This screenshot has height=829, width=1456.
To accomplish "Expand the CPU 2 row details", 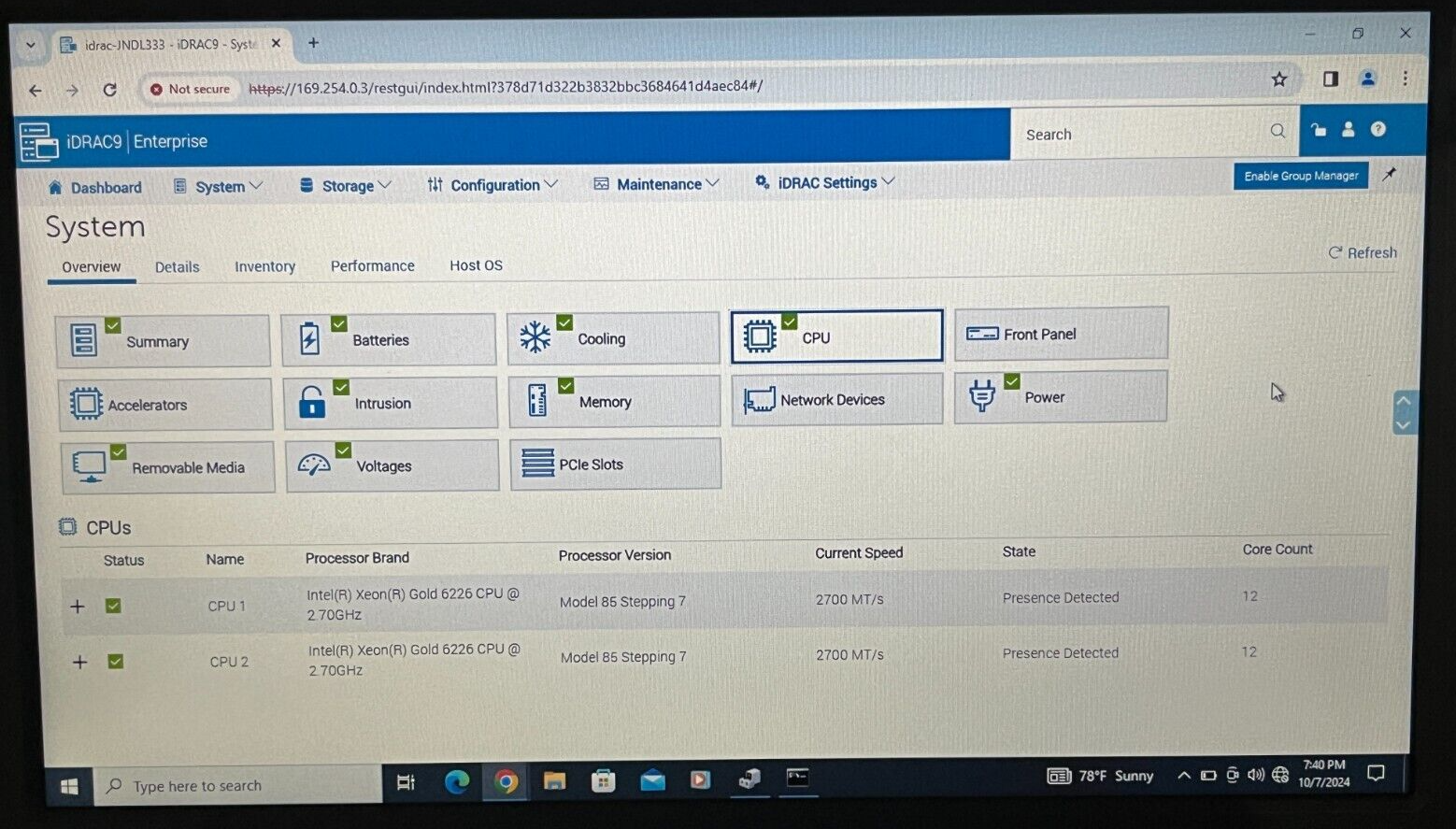I will (80, 662).
